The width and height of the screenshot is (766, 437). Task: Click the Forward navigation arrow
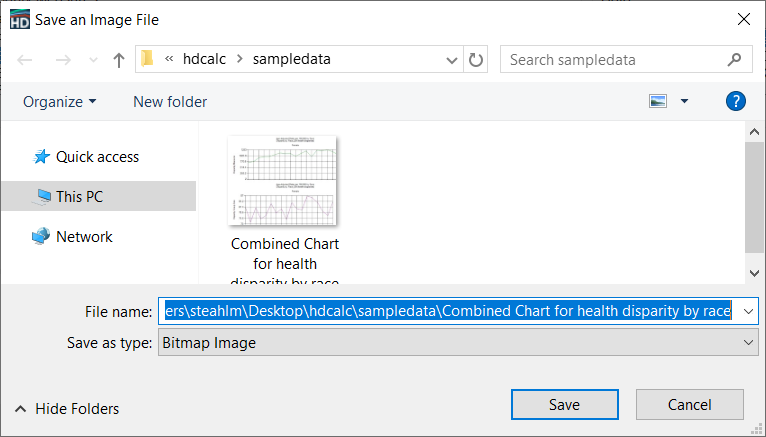tap(62, 60)
